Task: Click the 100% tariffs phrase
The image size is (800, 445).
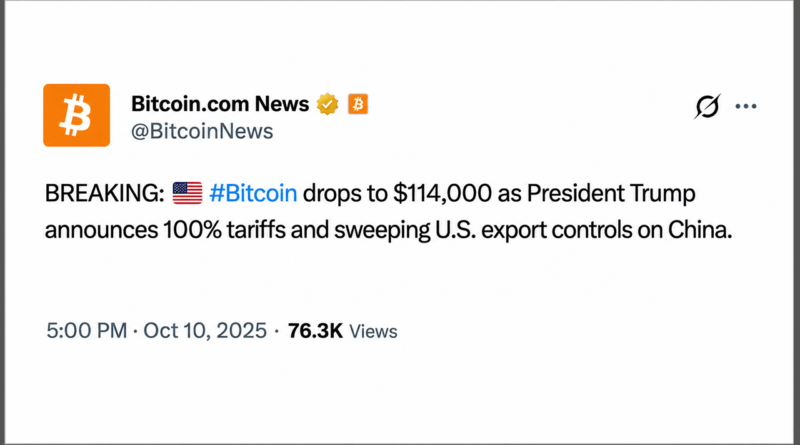Action: point(224,230)
